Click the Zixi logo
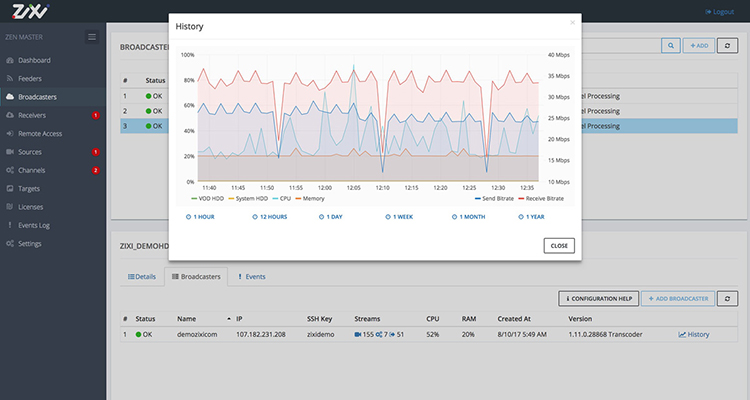 pyautogui.click(x=30, y=11)
